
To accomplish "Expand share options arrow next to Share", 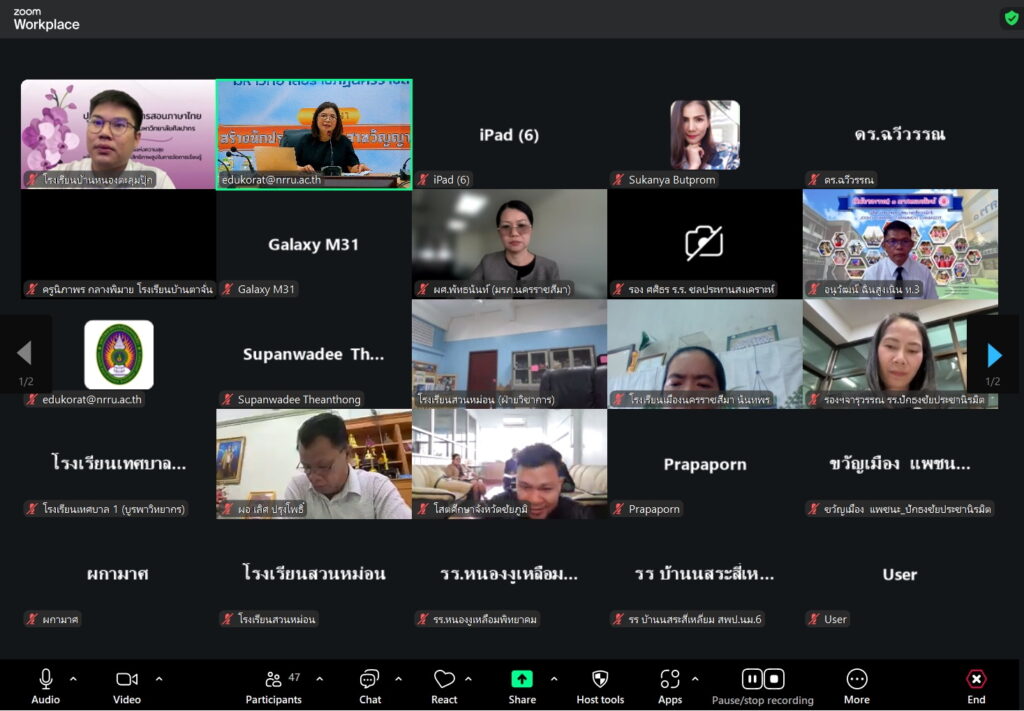I will point(554,679).
